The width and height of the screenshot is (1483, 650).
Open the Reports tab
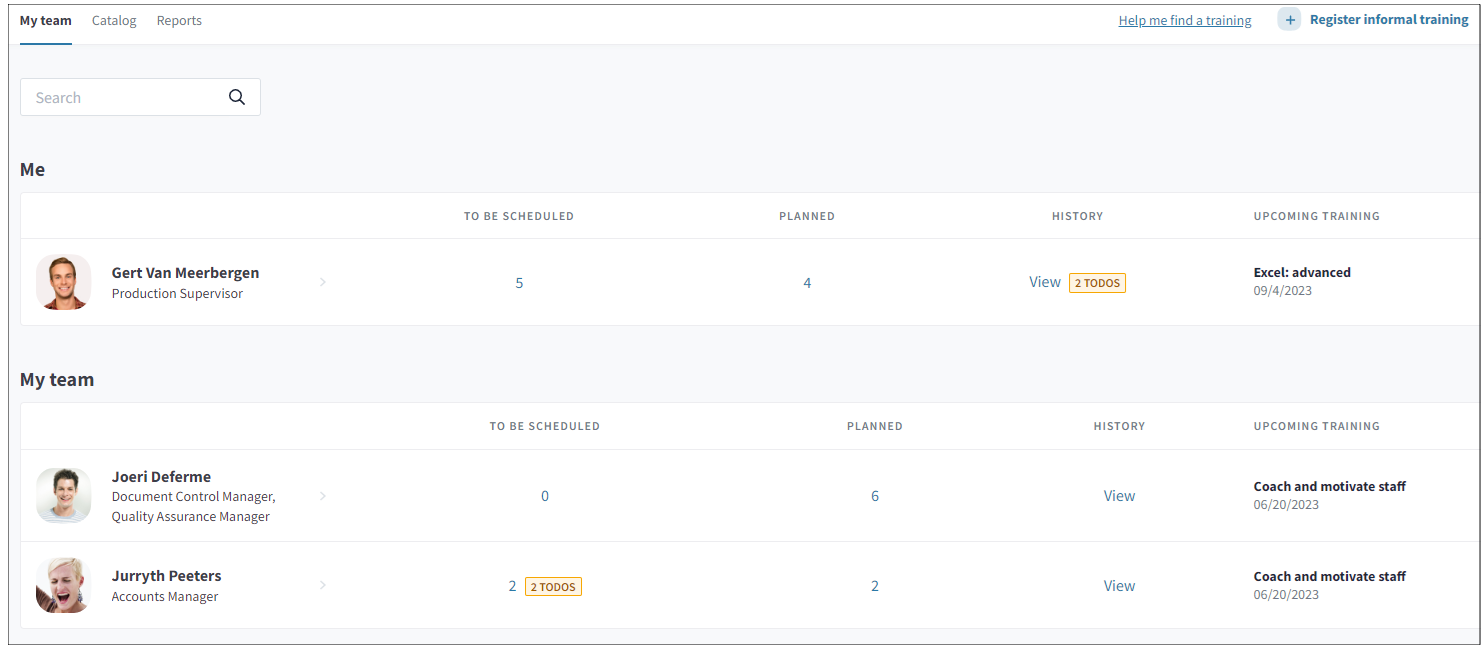[179, 21]
